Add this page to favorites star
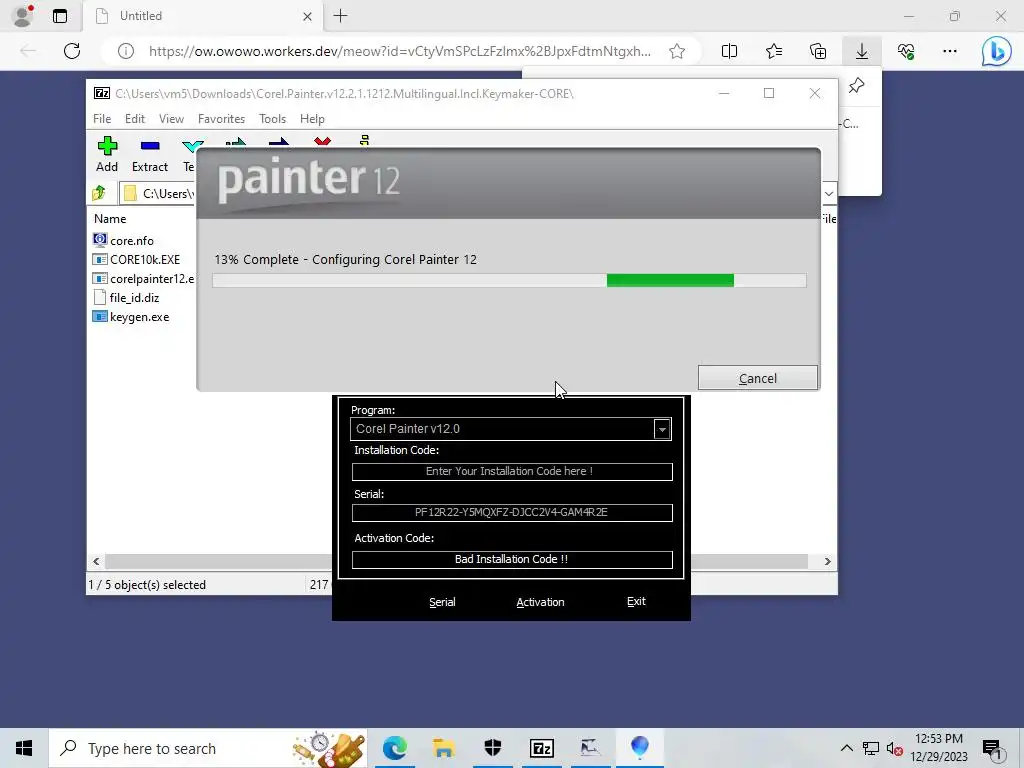This screenshot has width=1024, height=768. tap(677, 51)
